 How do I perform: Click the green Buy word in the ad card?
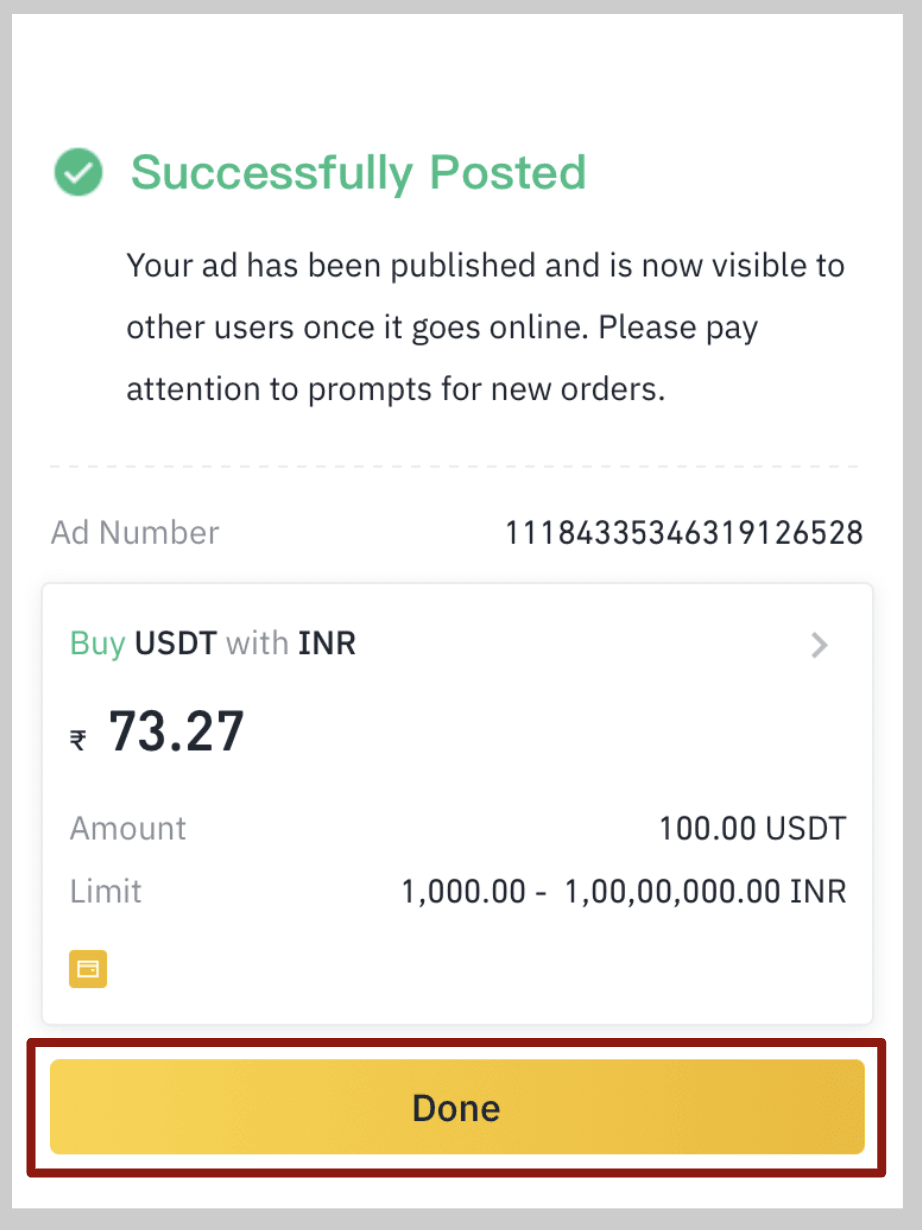click(97, 644)
